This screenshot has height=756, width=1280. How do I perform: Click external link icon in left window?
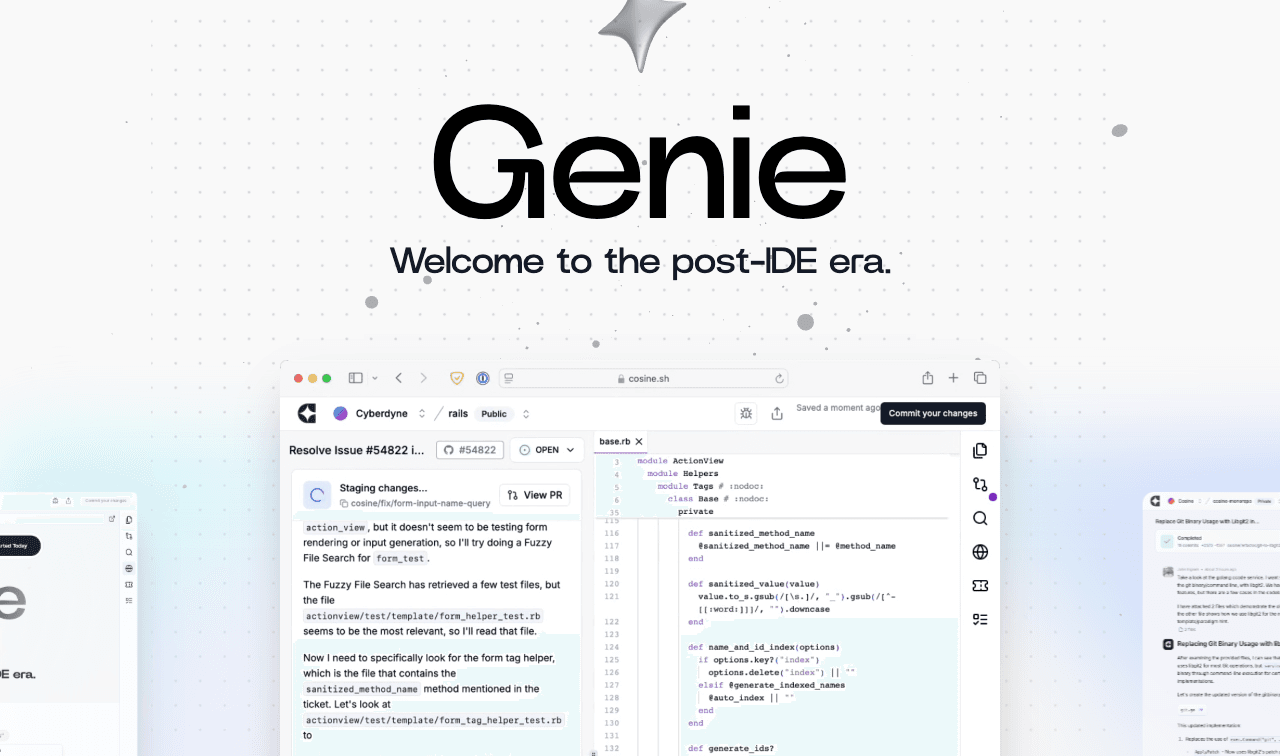tap(112, 519)
